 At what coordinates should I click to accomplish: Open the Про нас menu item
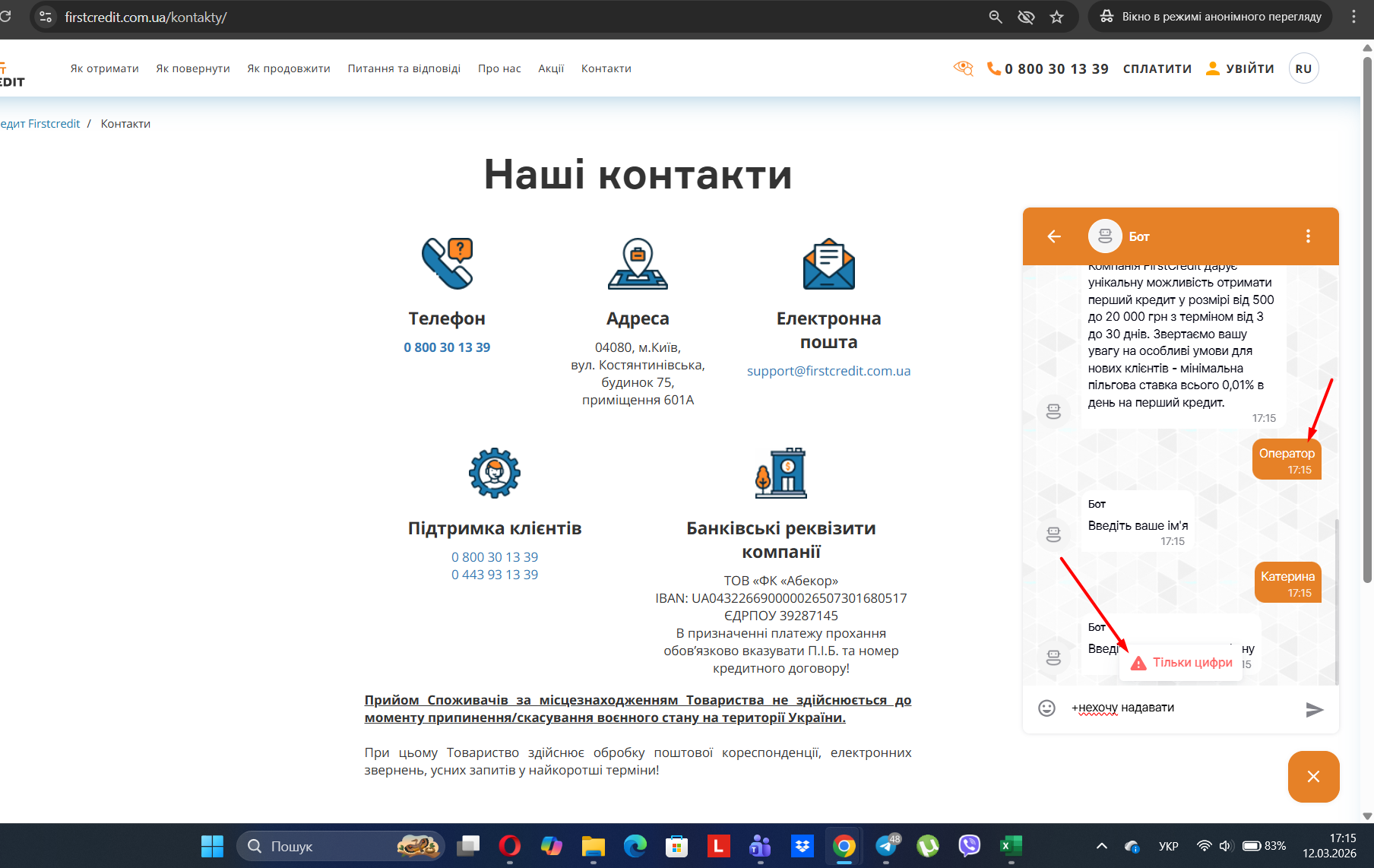[499, 68]
